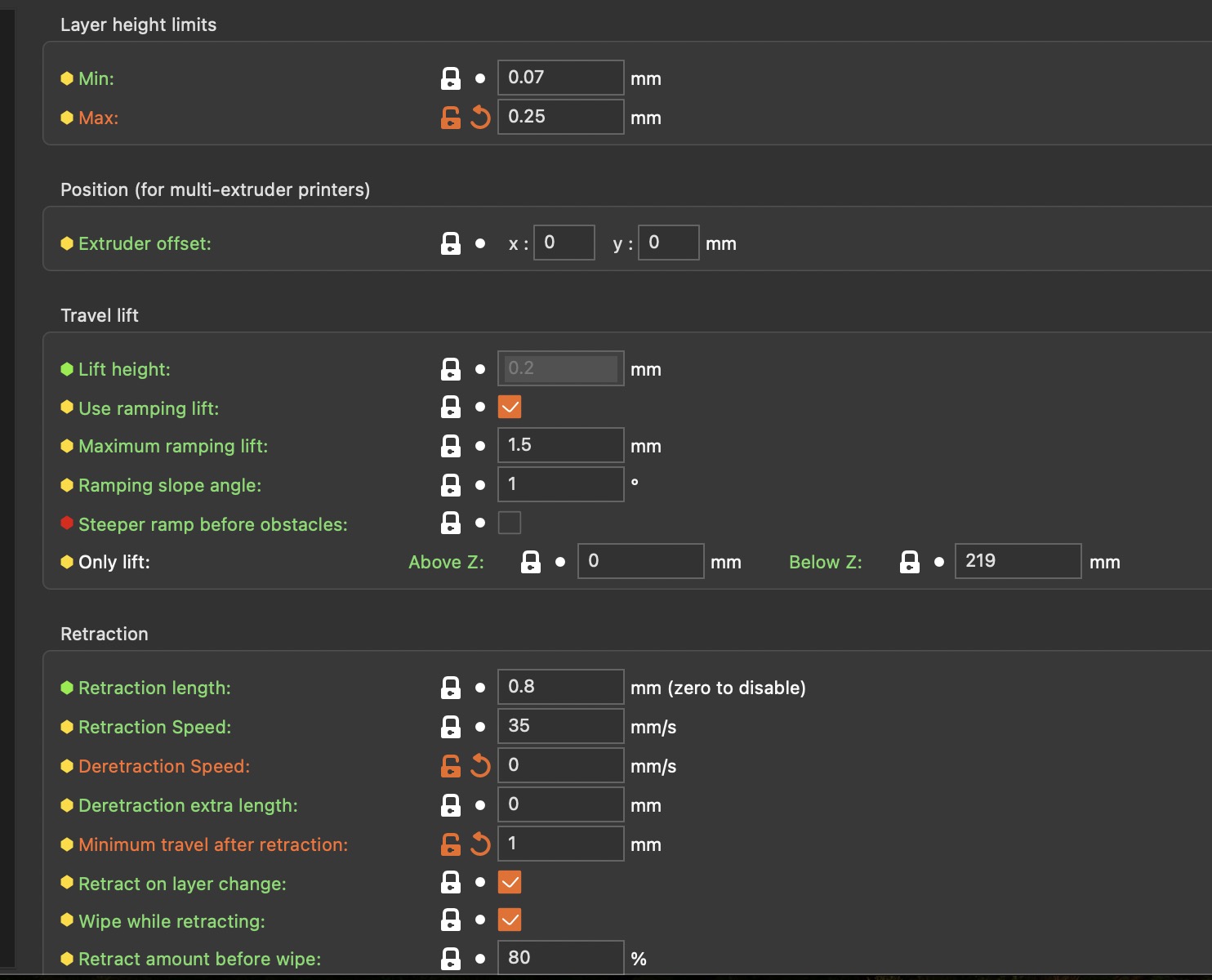Reset Minimum travel after retraction via undo arrow
The width and height of the screenshot is (1212, 980).
pyautogui.click(x=480, y=844)
